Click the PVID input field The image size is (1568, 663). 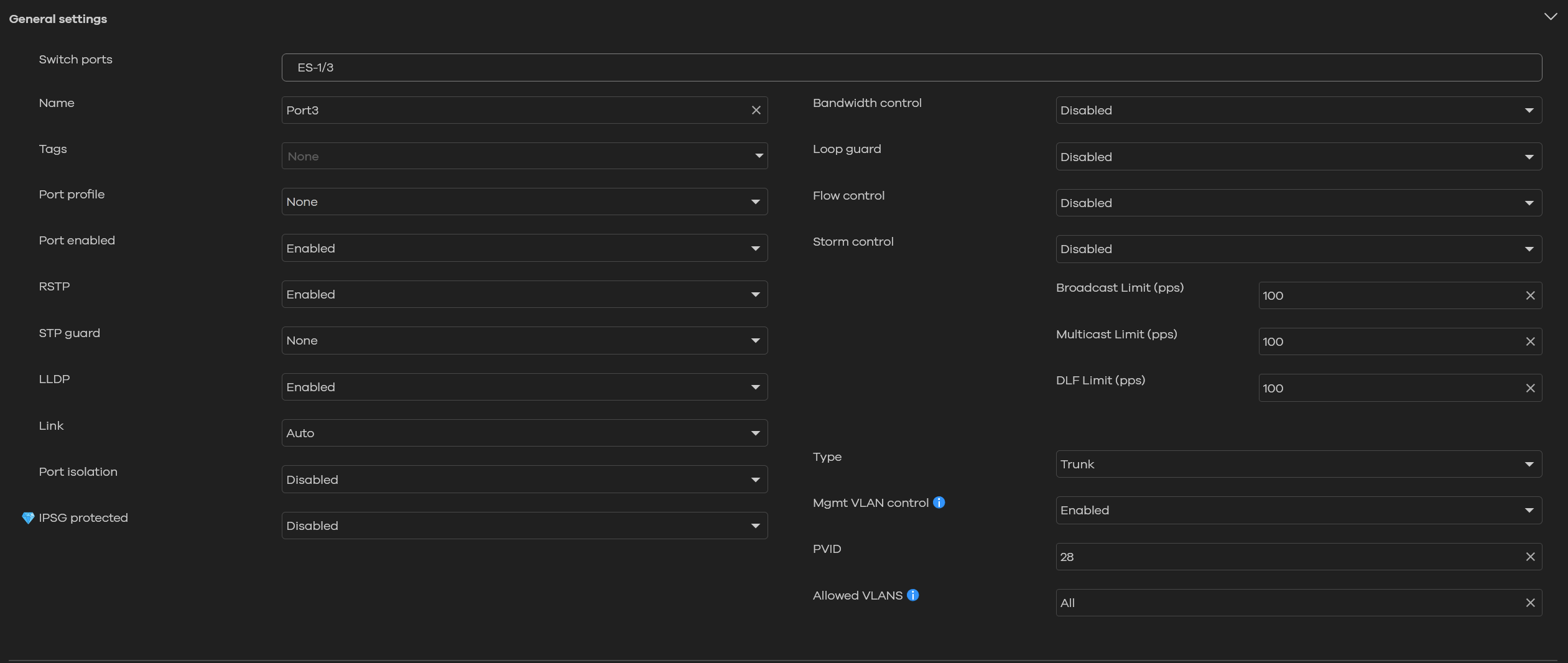[1287, 557]
